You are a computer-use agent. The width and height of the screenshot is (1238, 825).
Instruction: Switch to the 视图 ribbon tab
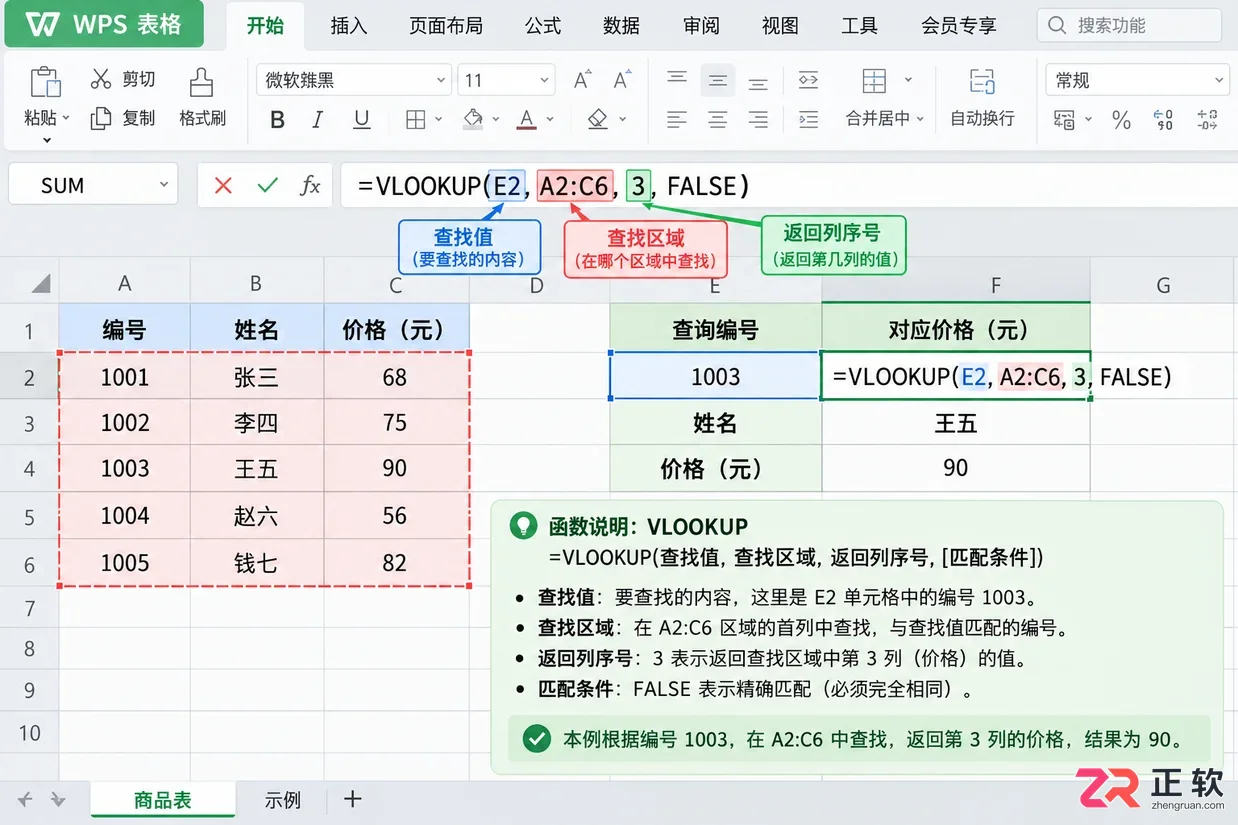coord(780,26)
